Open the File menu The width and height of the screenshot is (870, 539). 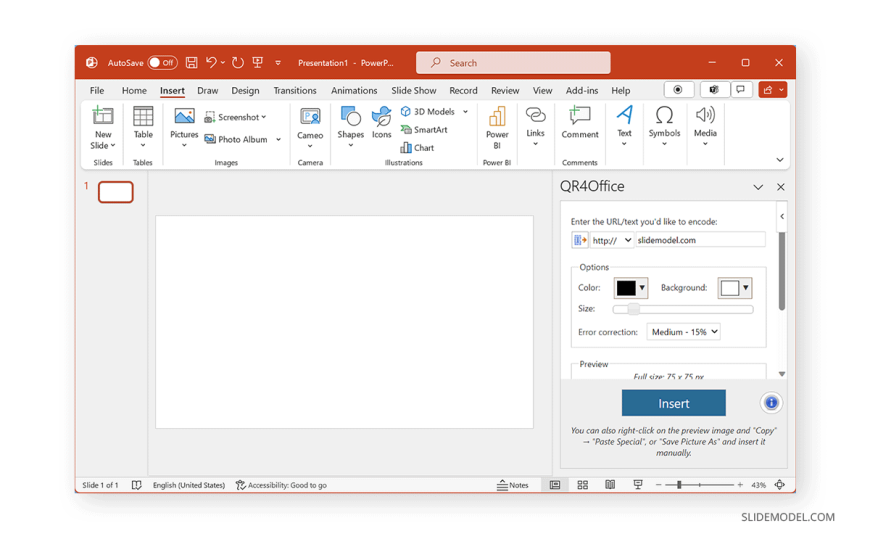(x=97, y=90)
